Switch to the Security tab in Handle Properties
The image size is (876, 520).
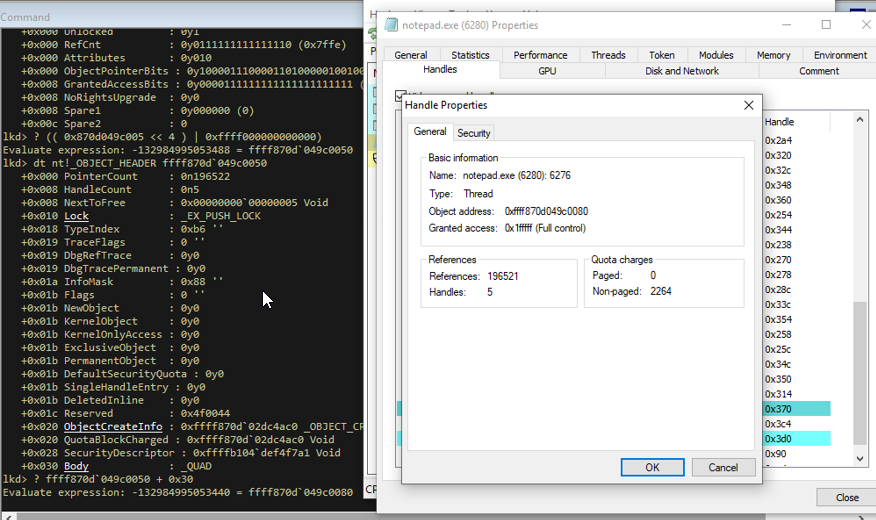click(473, 133)
